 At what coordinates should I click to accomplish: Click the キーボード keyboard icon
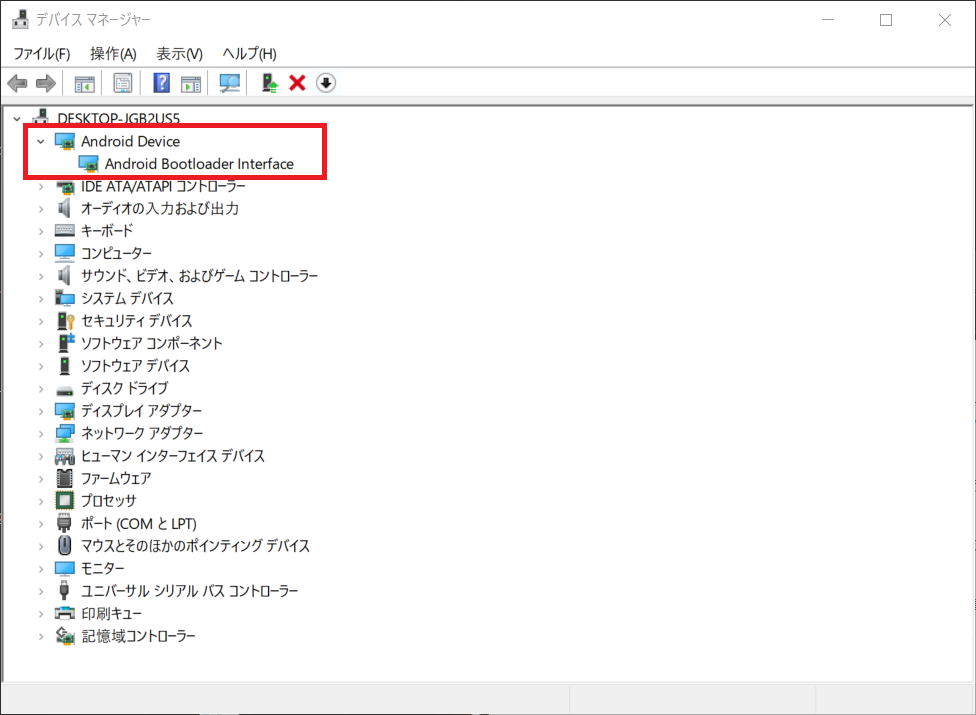(x=65, y=231)
